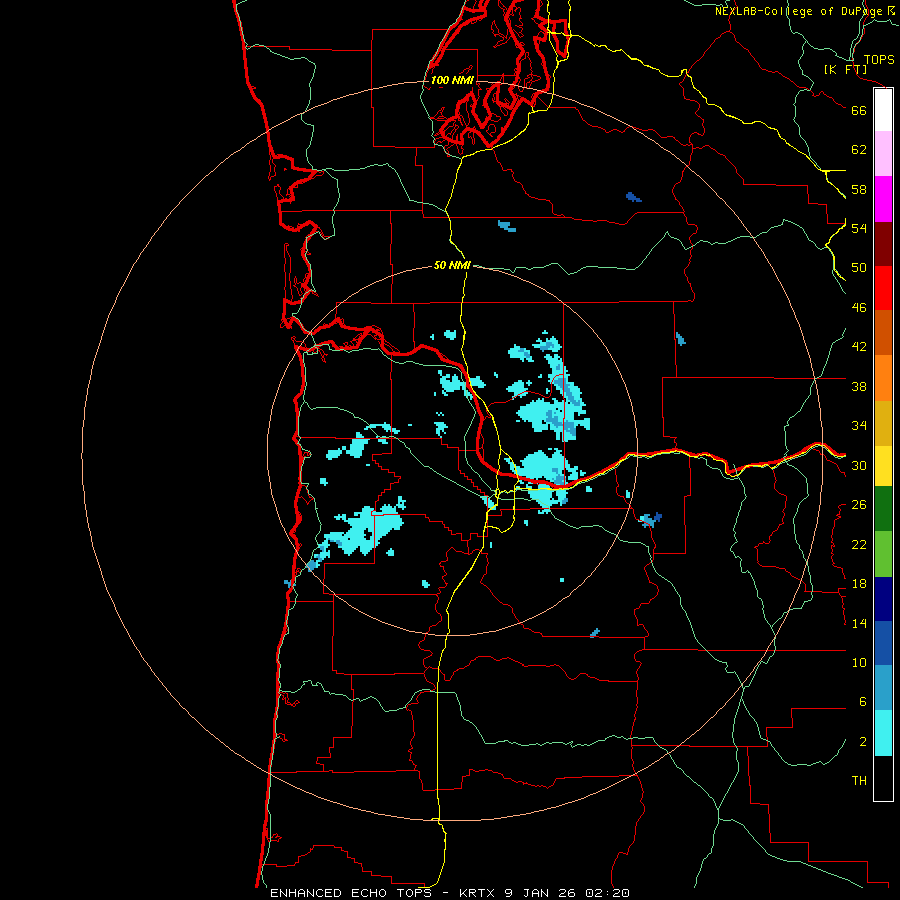Click the cyan 6 kft legend swatch
The width and height of the screenshot is (900, 900).
pos(883,733)
